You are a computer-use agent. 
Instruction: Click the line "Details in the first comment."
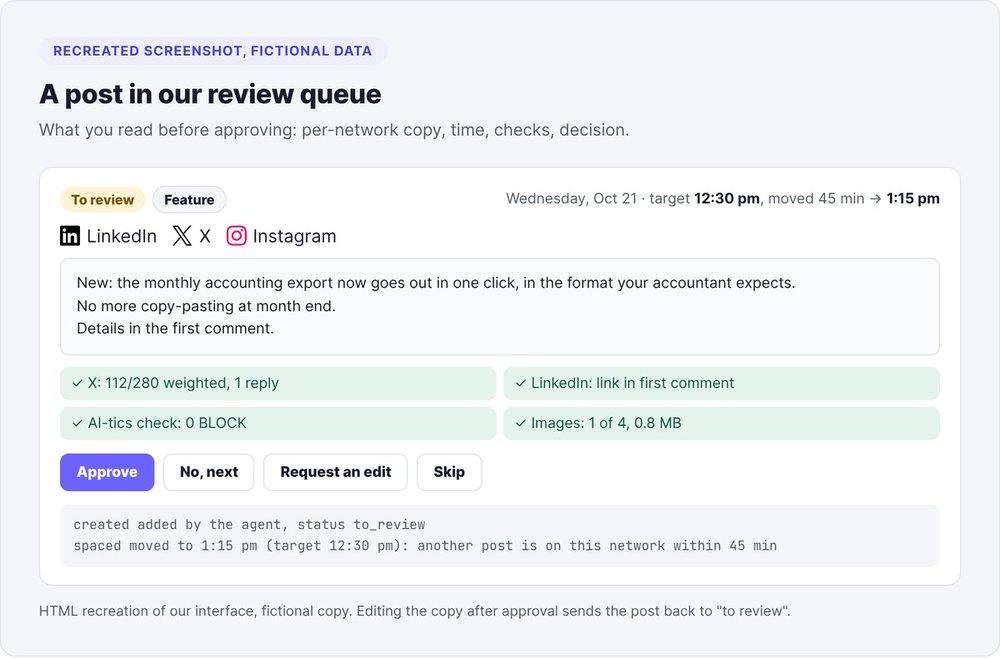[175, 328]
